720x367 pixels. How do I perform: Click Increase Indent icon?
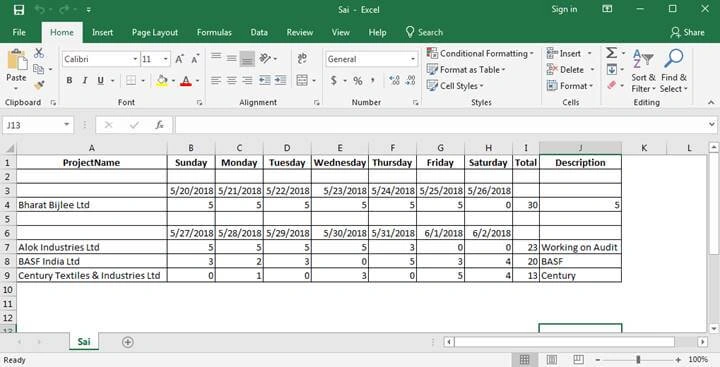click(x=281, y=80)
